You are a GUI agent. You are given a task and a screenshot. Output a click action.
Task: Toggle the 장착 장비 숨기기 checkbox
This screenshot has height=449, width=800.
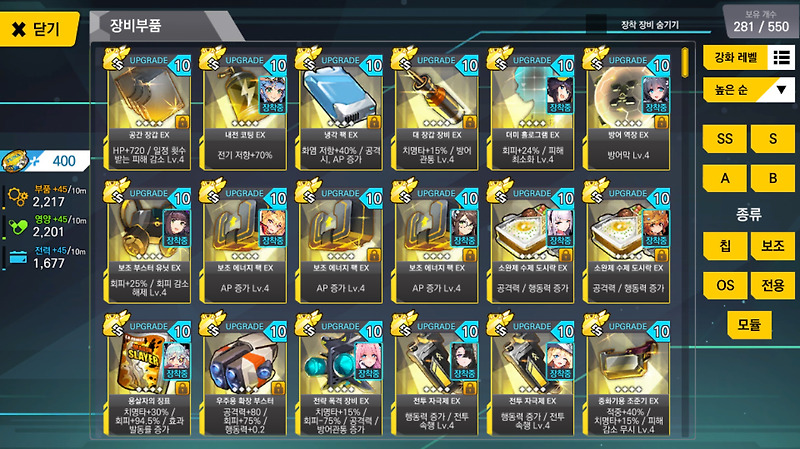pyautogui.click(x=595, y=24)
